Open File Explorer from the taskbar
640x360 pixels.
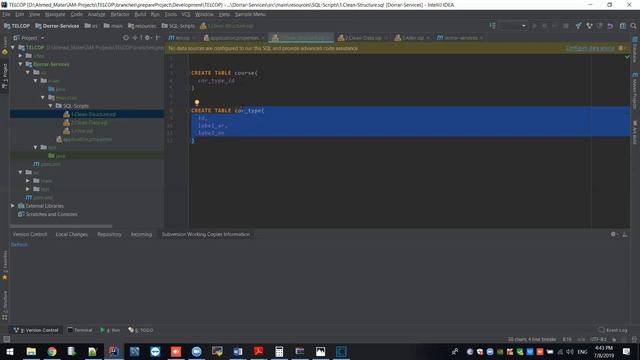coord(31,351)
